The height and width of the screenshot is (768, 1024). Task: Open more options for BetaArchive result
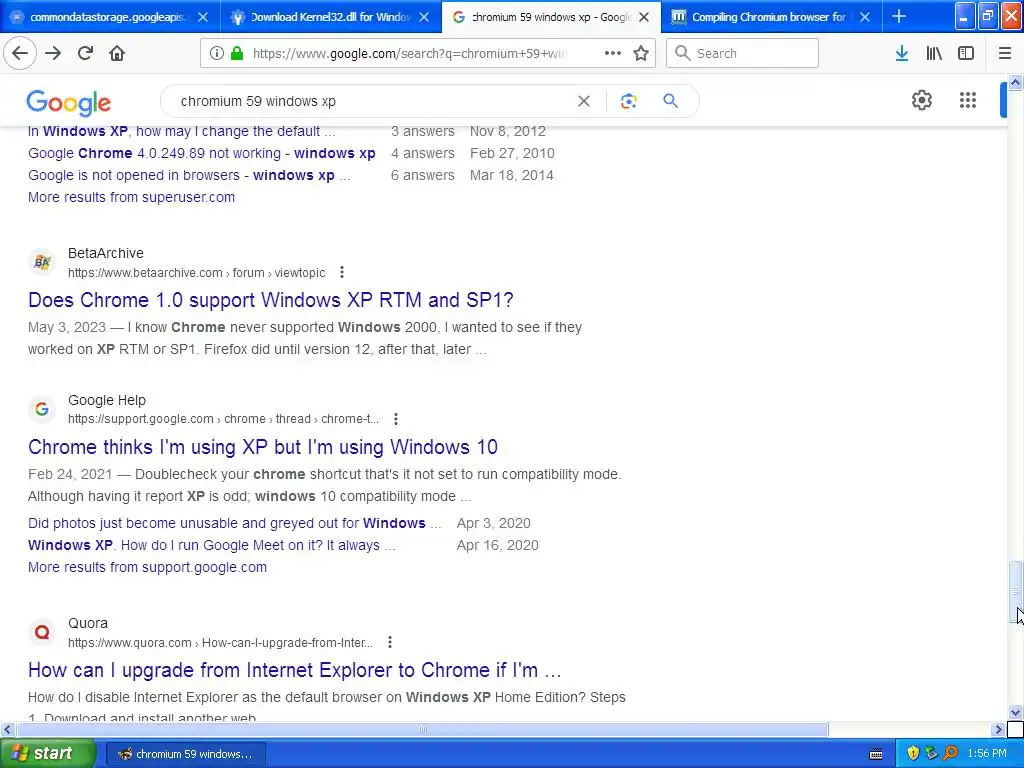(342, 272)
